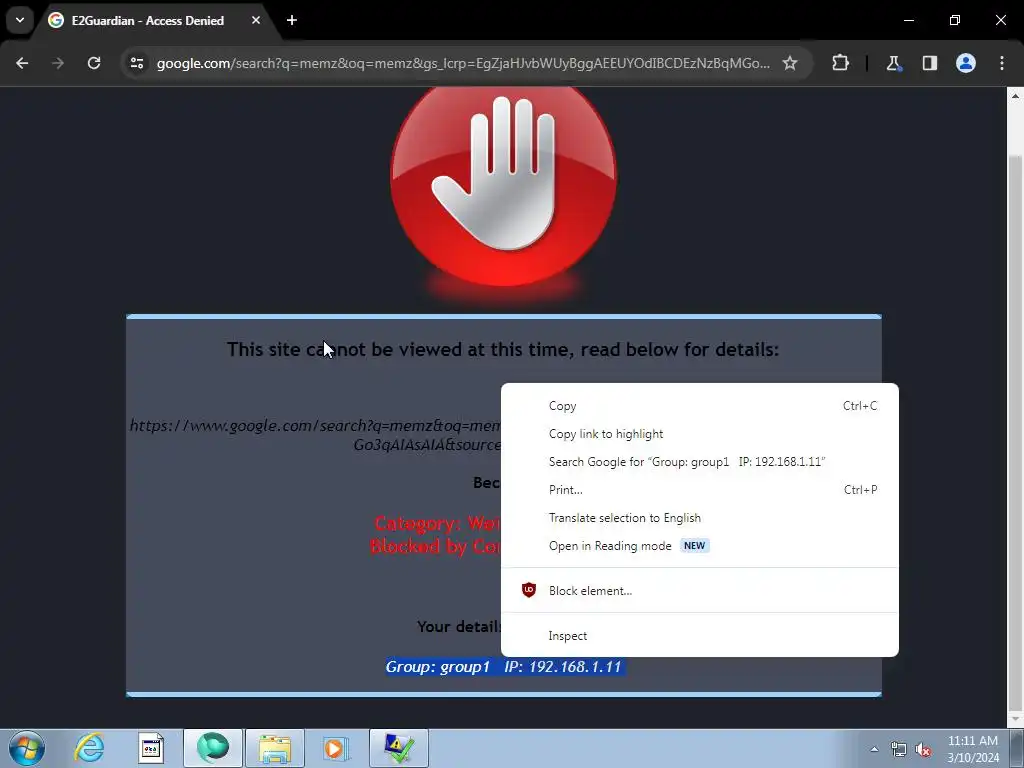
Task: Choose Translate selection to English
Action: click(x=699, y=518)
